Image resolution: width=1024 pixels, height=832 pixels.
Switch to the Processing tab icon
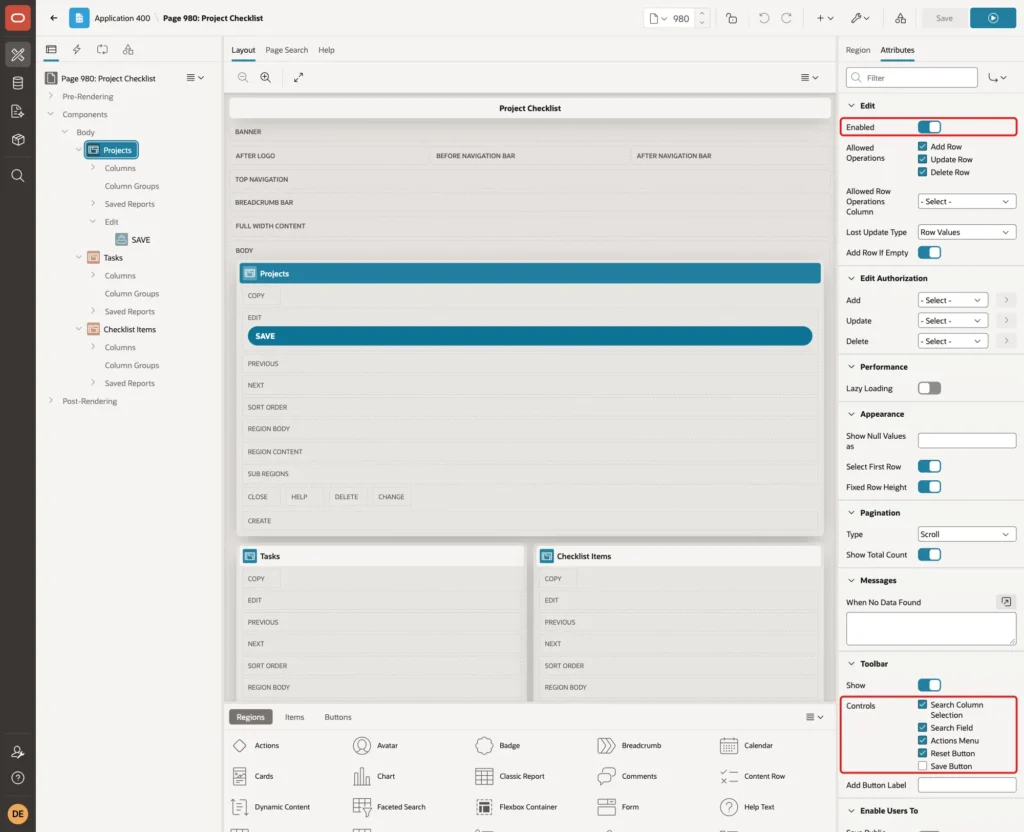point(103,50)
